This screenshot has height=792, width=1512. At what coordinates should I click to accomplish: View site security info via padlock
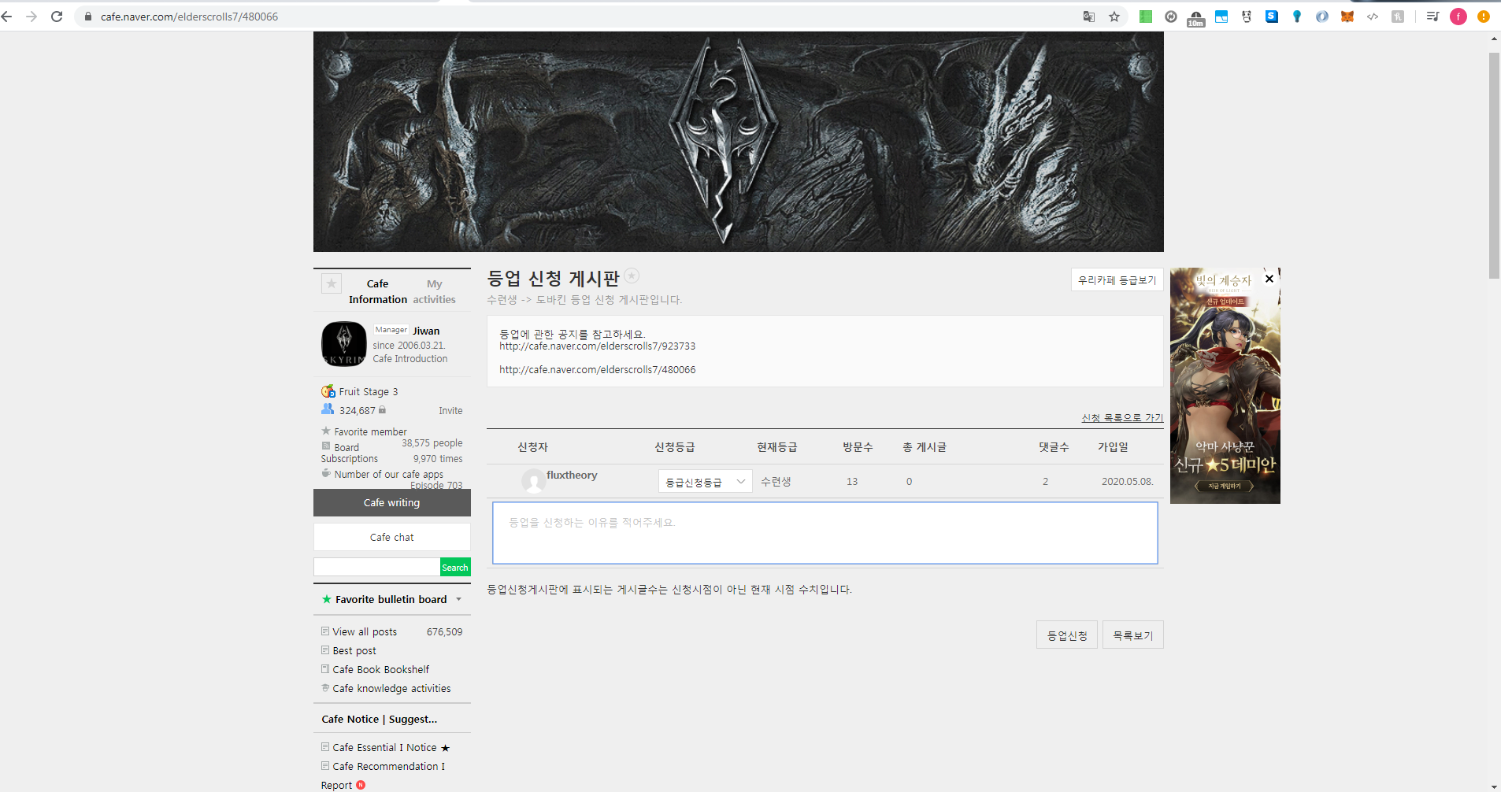click(x=88, y=17)
